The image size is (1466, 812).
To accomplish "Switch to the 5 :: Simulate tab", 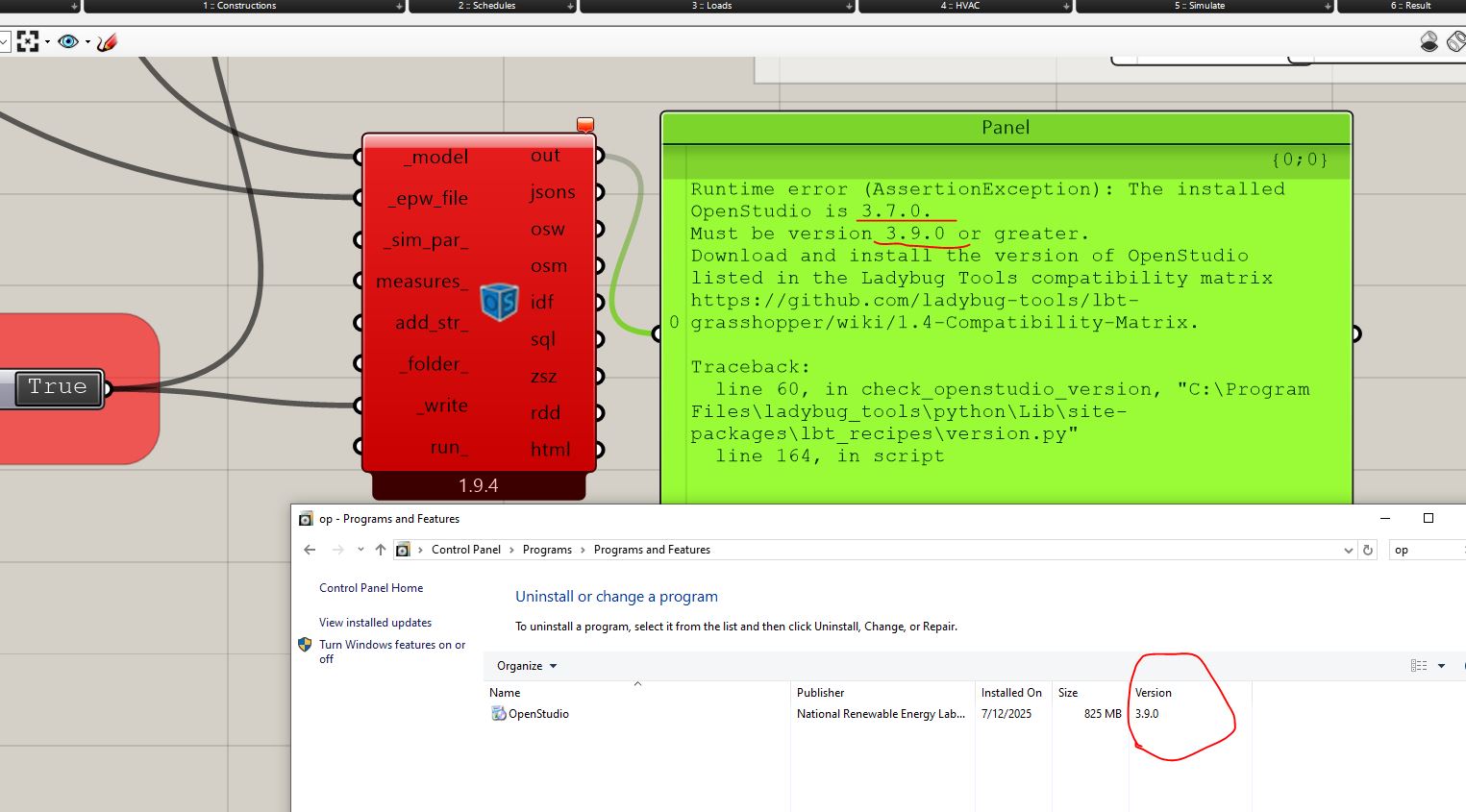I will point(1200,6).
